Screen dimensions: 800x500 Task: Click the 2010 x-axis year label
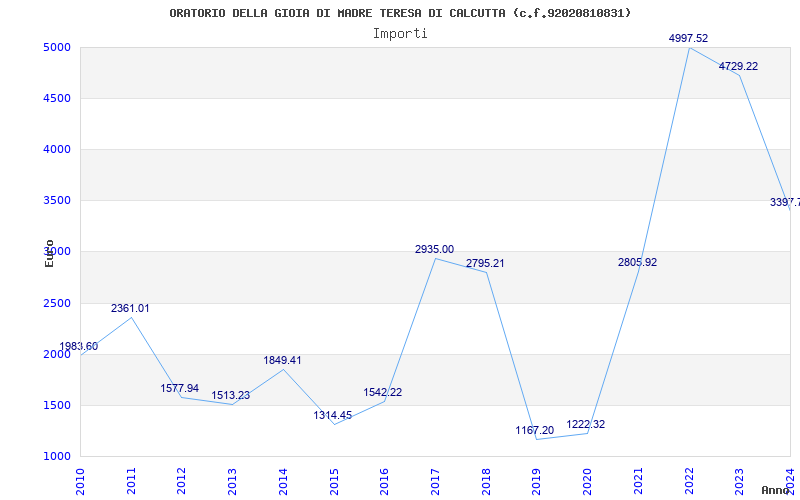(81, 479)
